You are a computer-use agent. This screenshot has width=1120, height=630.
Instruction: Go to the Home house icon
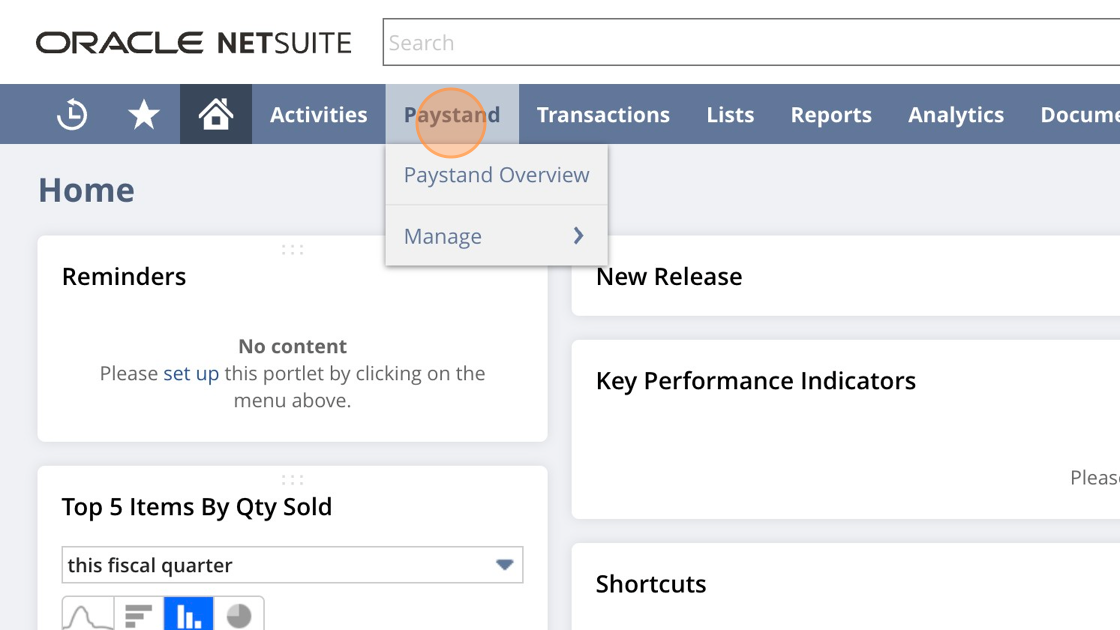(216, 114)
